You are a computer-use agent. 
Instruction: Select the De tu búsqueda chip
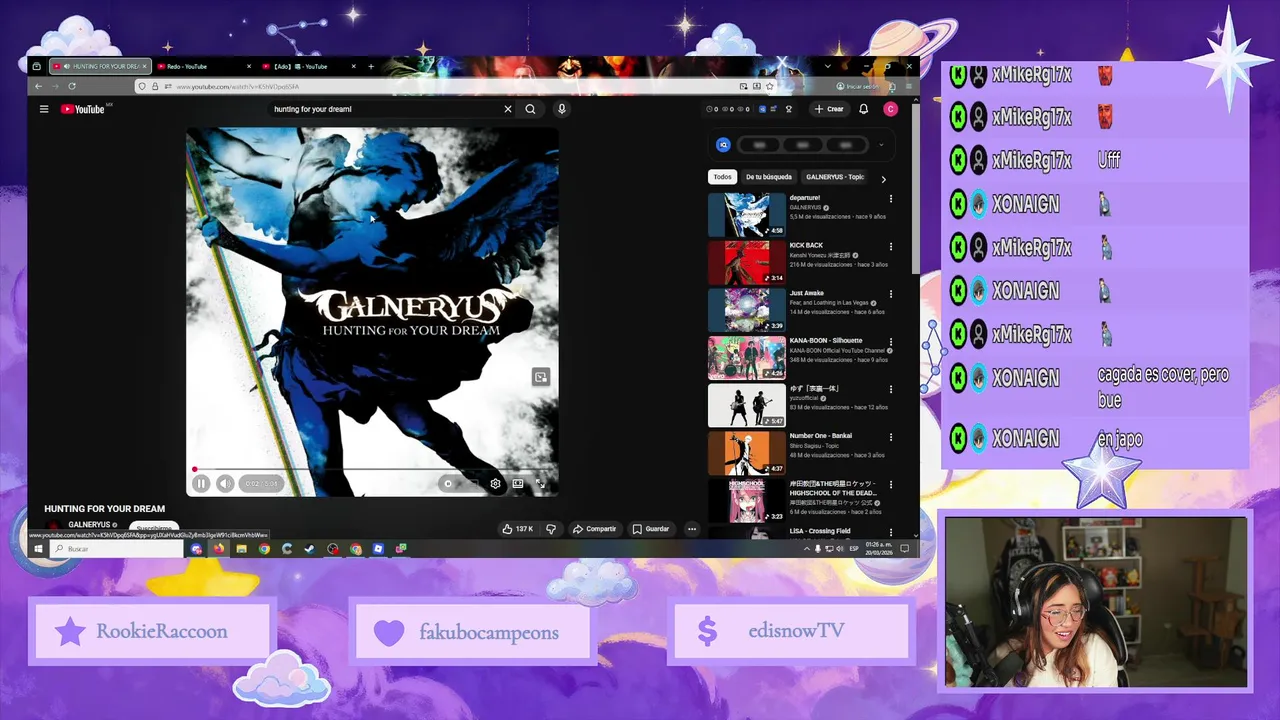pyautogui.click(x=769, y=177)
